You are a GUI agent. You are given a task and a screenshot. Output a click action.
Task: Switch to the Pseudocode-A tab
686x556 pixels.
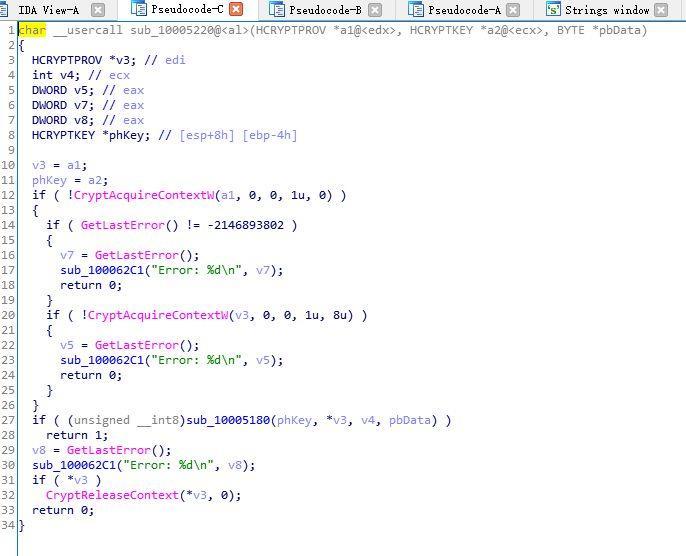pos(464,10)
